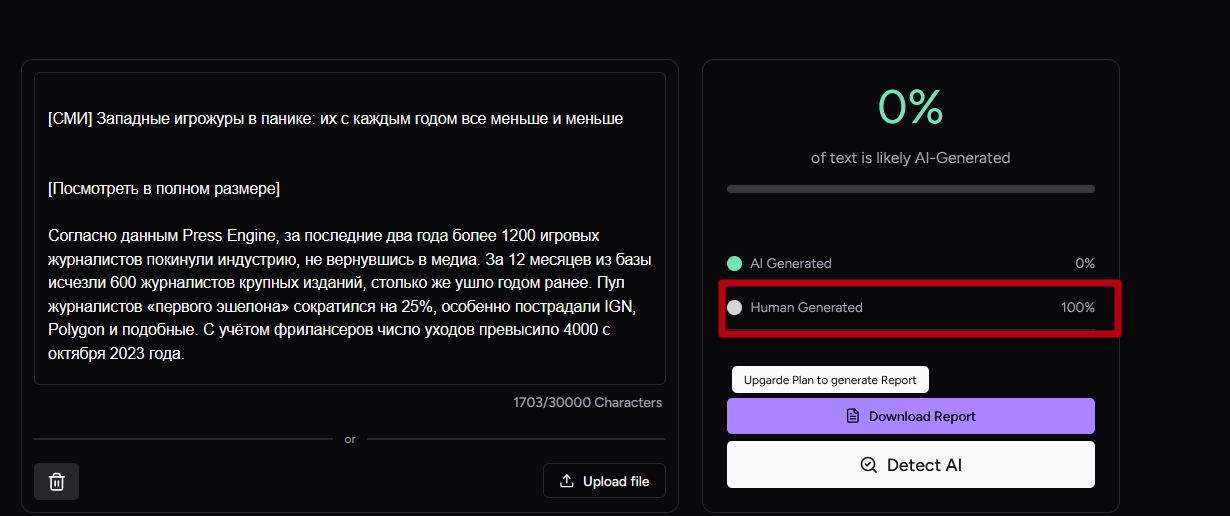This screenshot has height=516, width=1230.
Task: Click the document icon on Download Report
Action: (852, 416)
